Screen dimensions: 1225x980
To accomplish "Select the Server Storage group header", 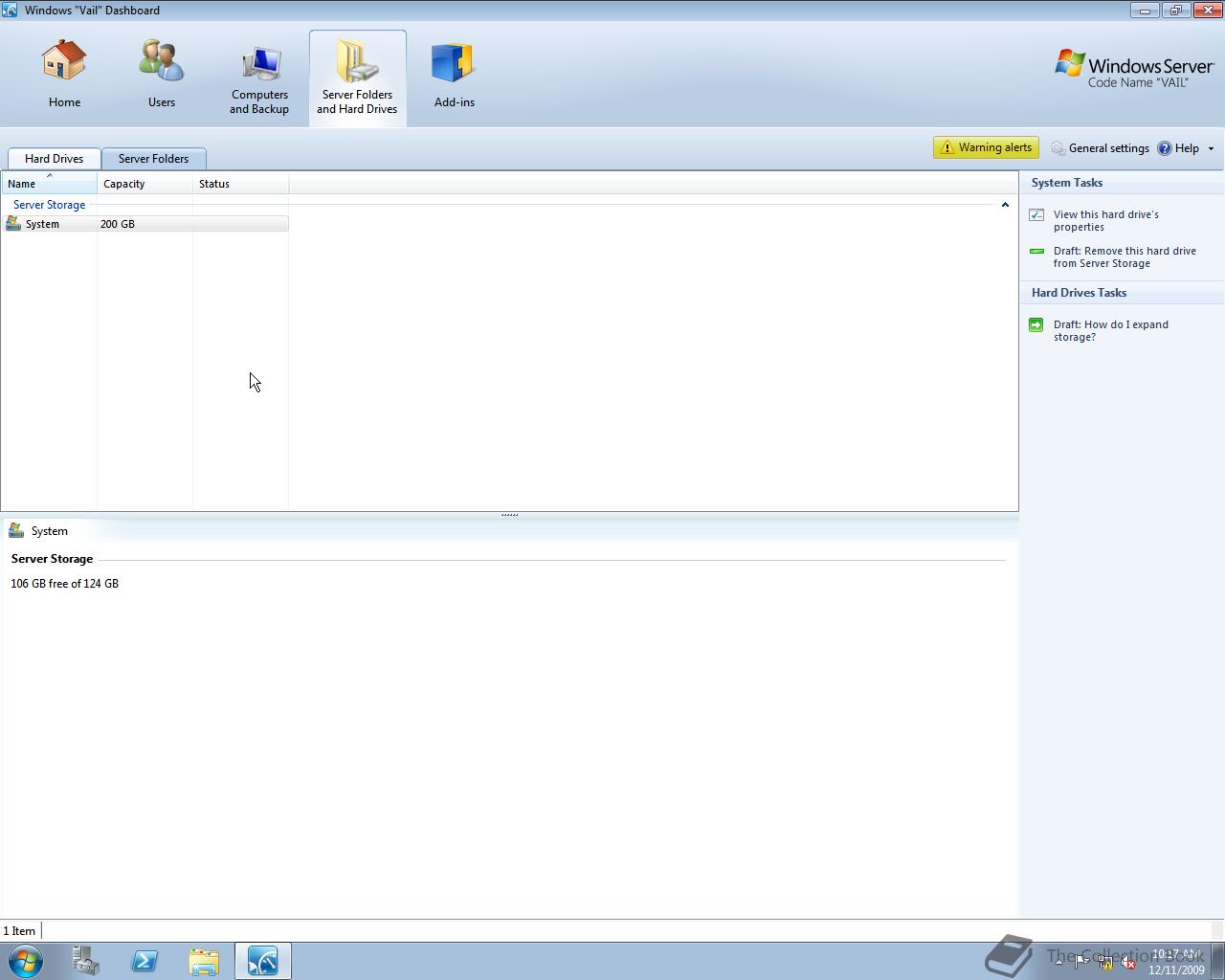I will 49,205.
